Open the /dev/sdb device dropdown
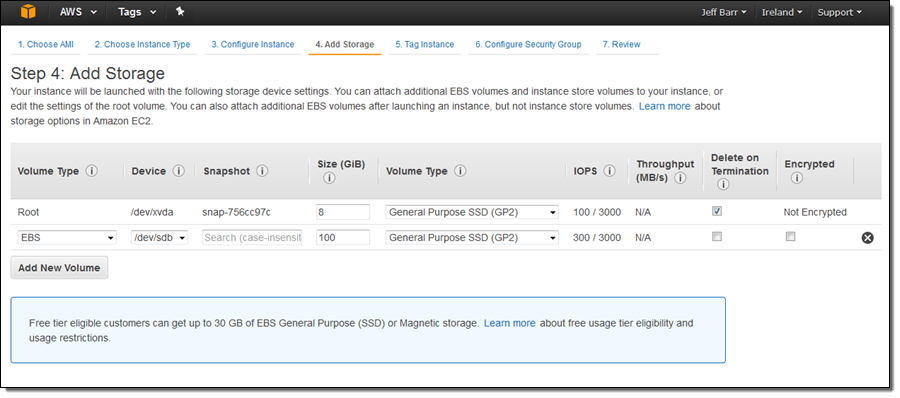Image resolution: width=900 pixels, height=398 pixels. coord(160,237)
